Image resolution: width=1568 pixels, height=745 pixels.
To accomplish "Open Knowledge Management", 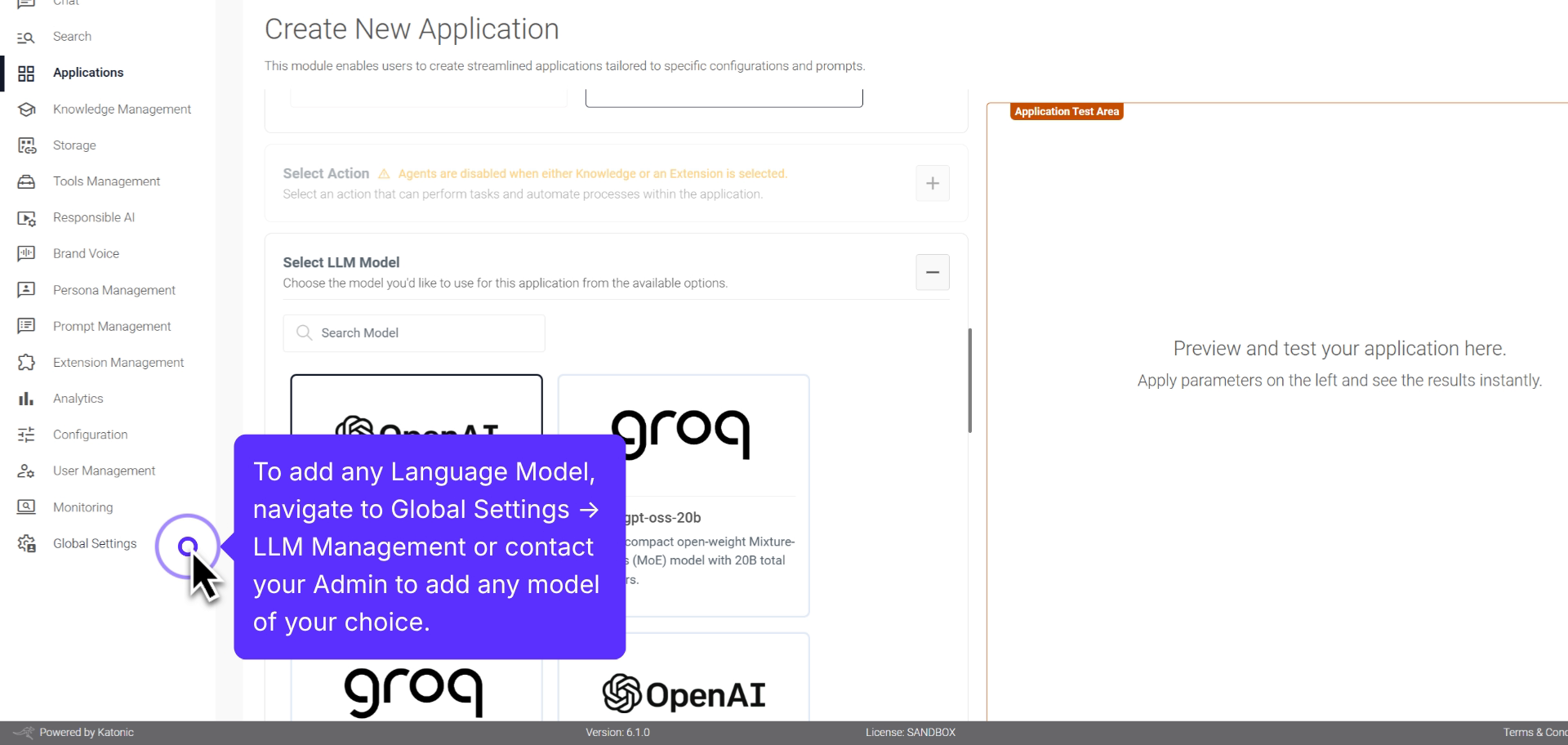I will click(121, 109).
